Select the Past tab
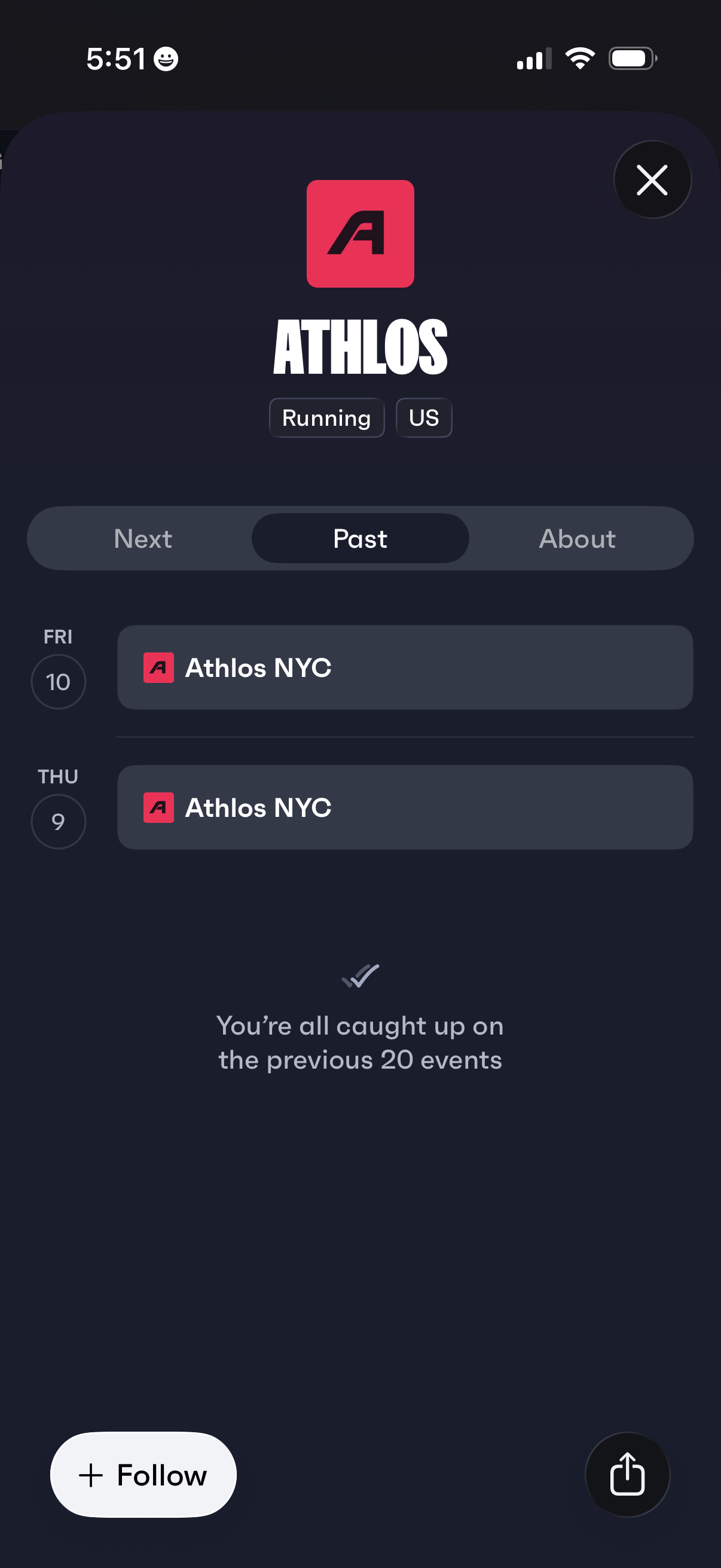721x1568 pixels. [x=359, y=538]
